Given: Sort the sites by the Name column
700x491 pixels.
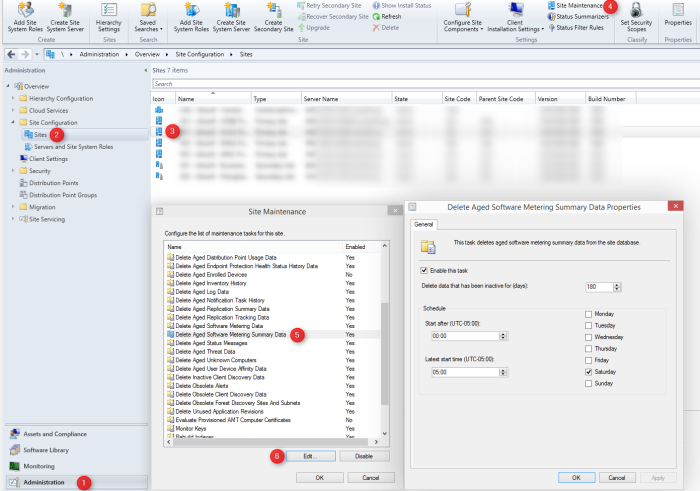Looking at the screenshot, I should [x=213, y=99].
